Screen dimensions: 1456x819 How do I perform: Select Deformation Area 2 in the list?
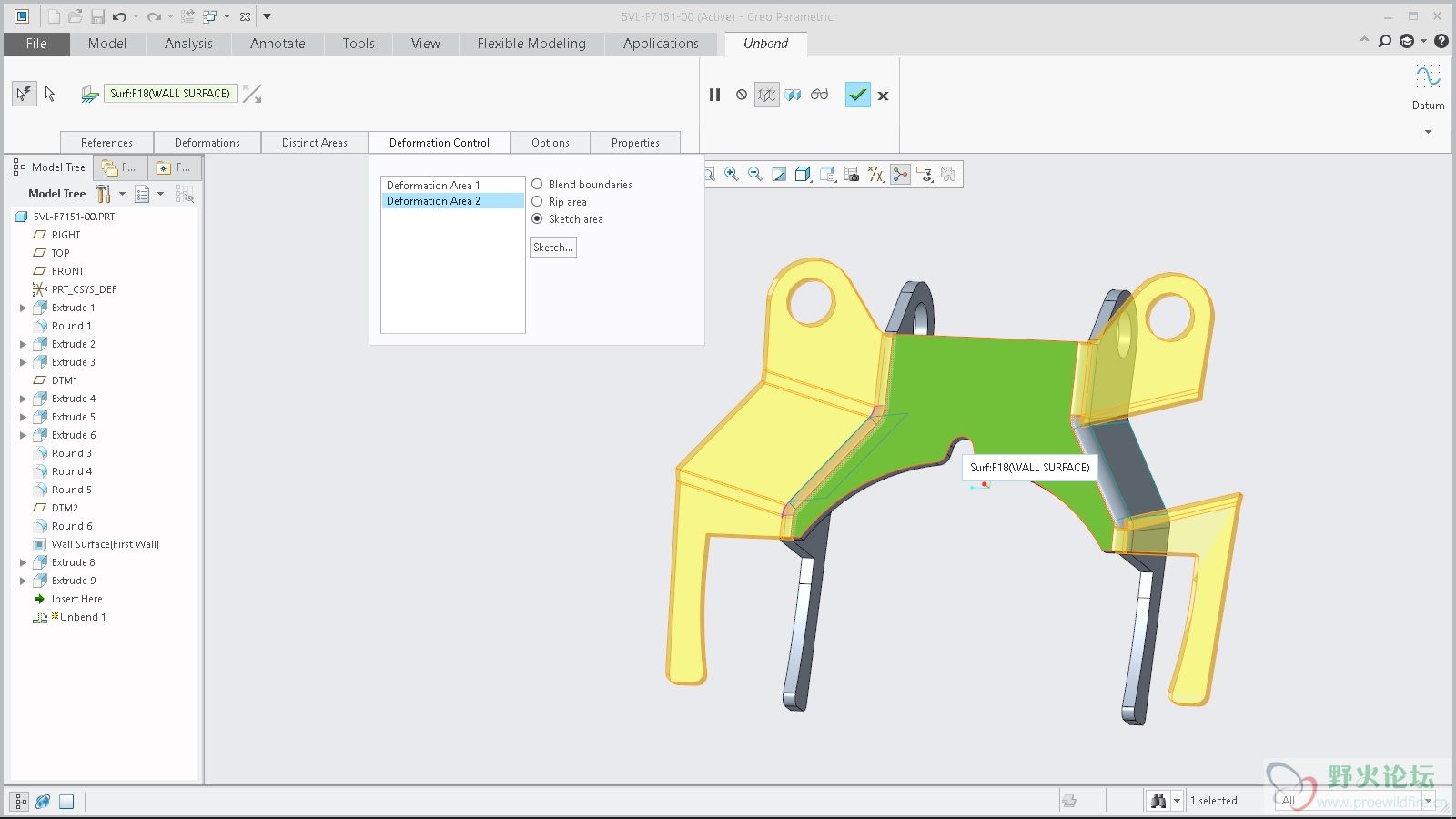pyautogui.click(x=452, y=201)
